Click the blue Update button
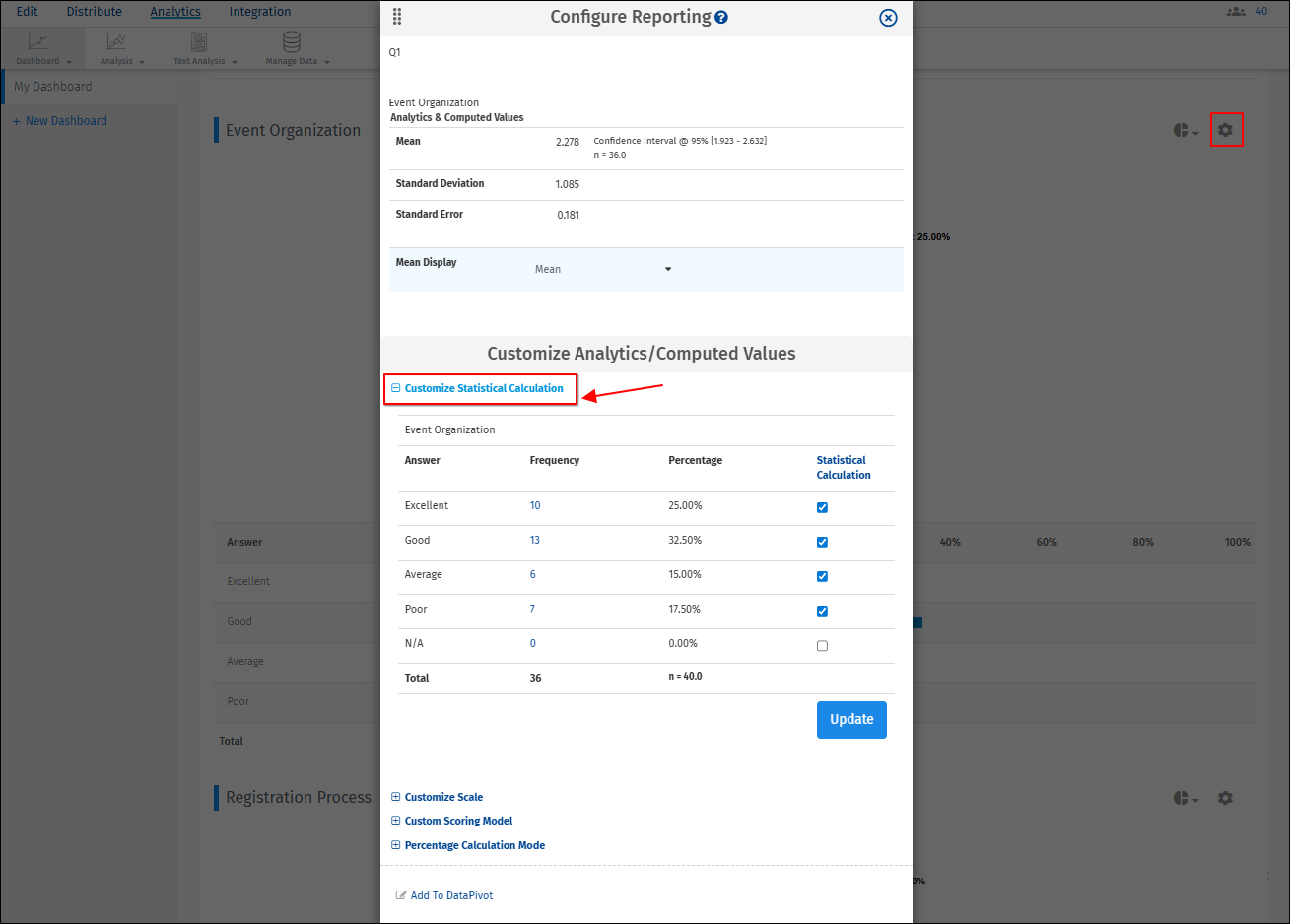The image size is (1290, 924). pyautogui.click(x=851, y=719)
